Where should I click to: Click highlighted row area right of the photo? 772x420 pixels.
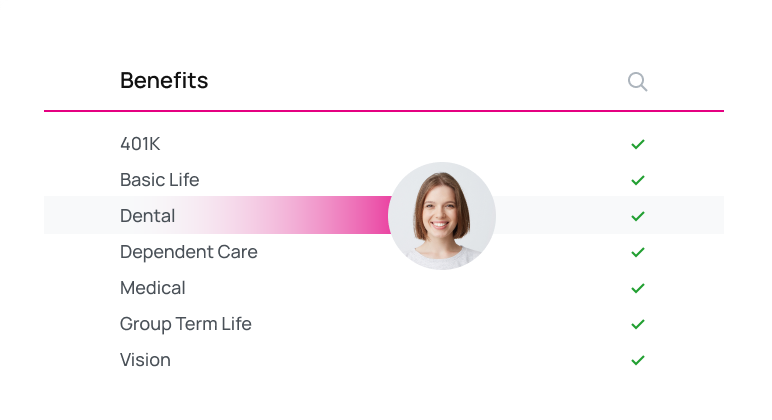coord(560,216)
